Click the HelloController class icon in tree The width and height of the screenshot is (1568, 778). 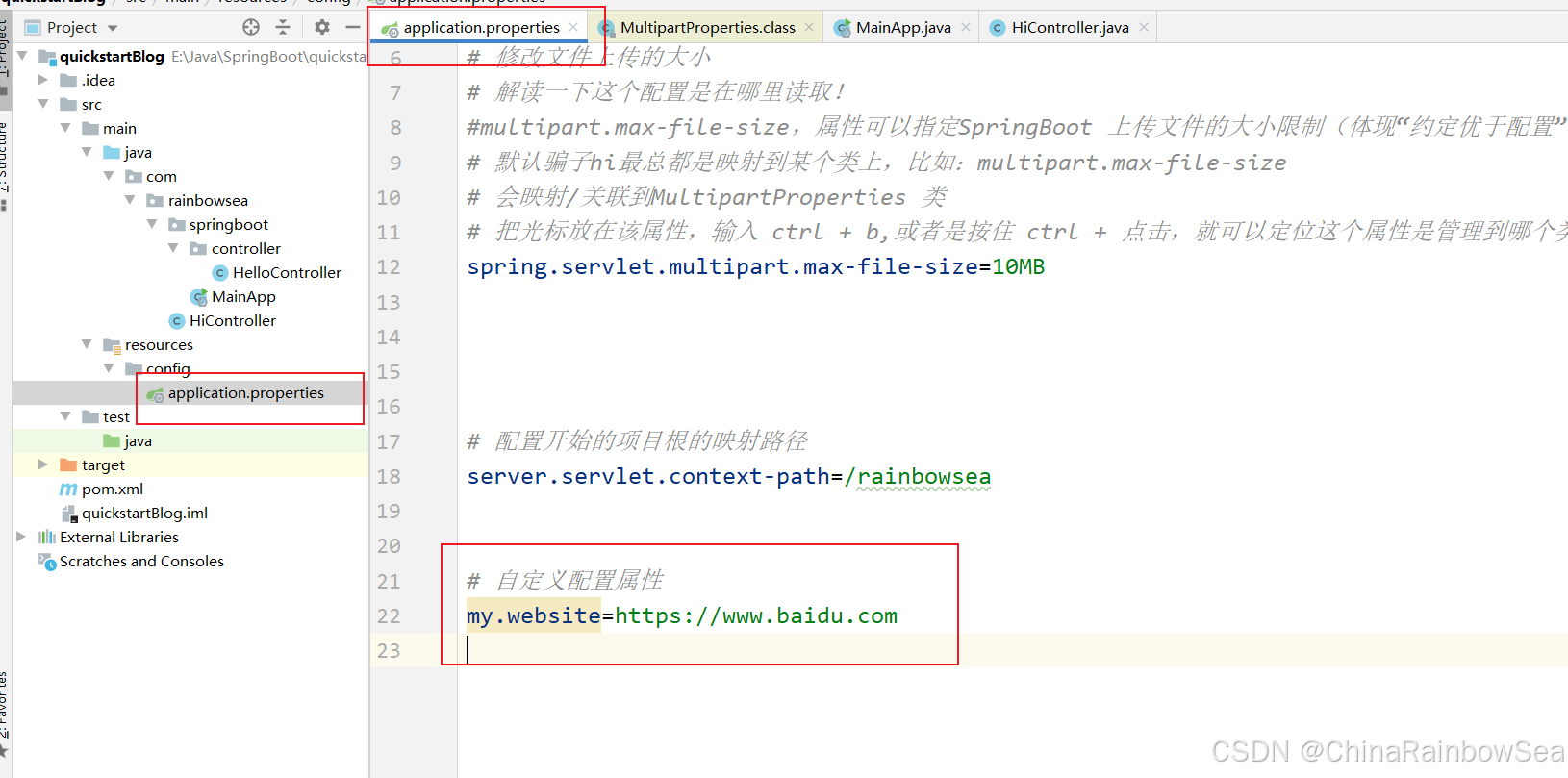click(220, 273)
